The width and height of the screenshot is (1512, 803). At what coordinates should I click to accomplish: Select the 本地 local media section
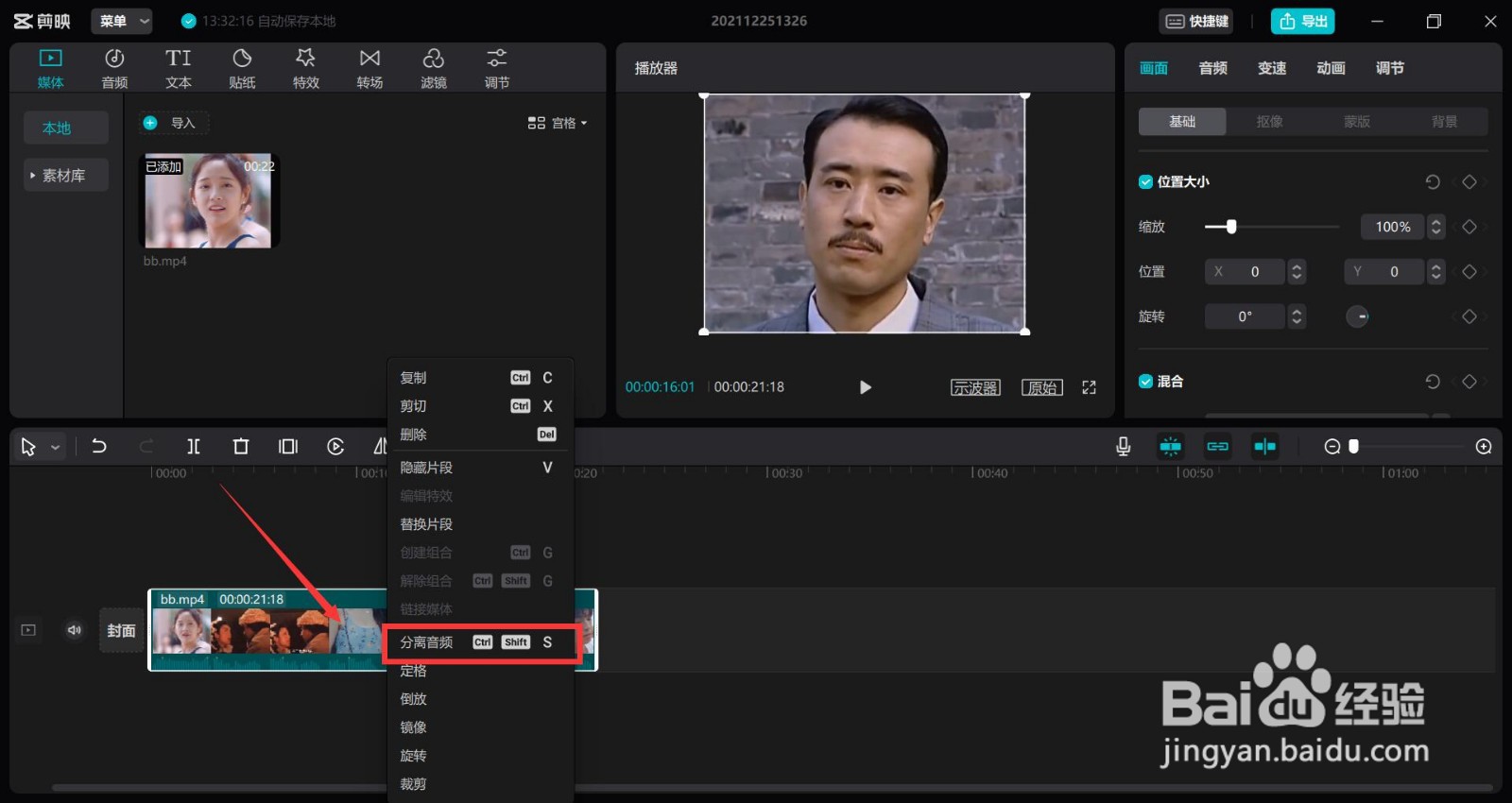(x=66, y=128)
